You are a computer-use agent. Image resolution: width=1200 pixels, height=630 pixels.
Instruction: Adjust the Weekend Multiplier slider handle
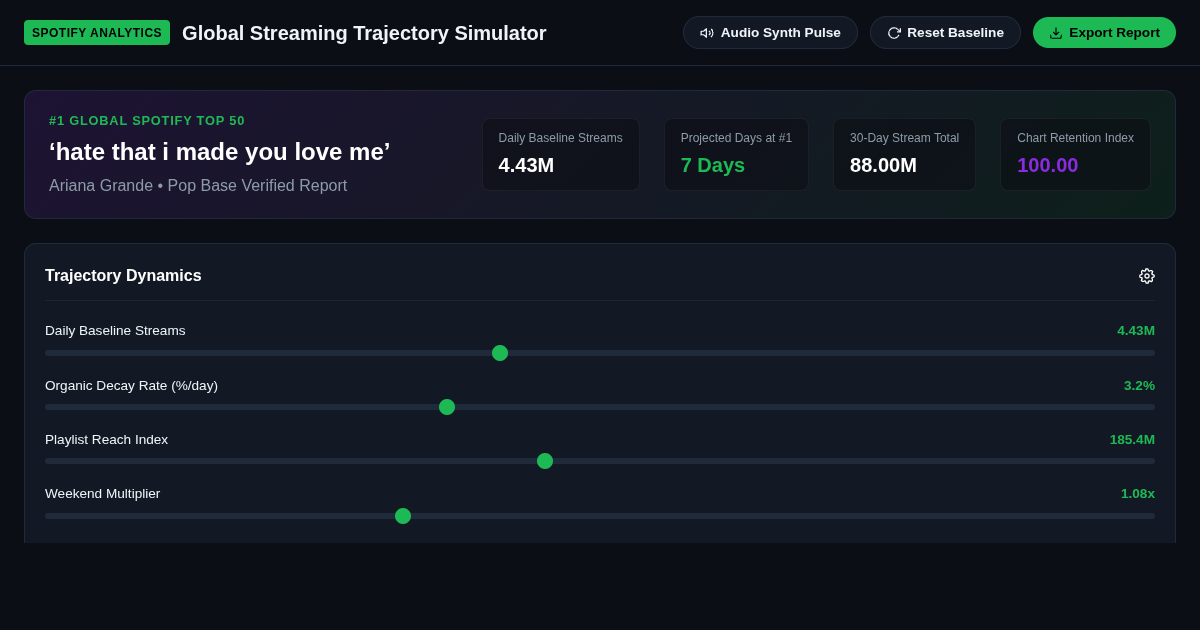(403, 516)
